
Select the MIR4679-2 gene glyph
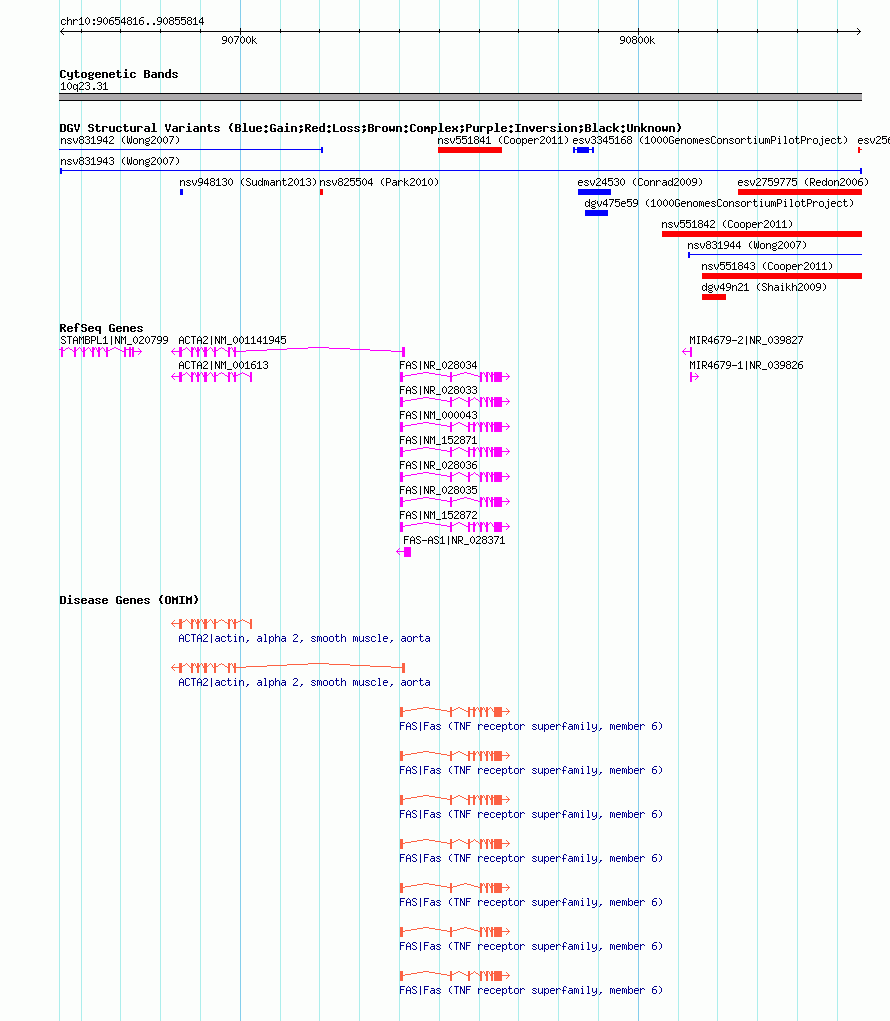pyautogui.click(x=687, y=352)
